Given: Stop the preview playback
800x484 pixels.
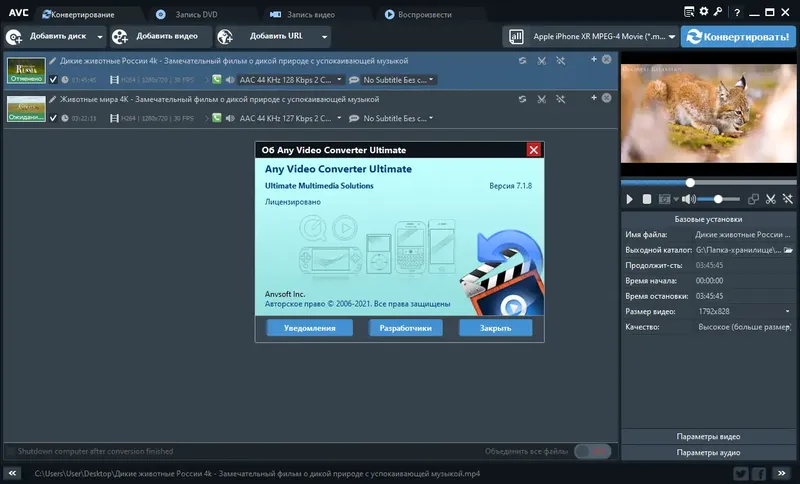Looking at the screenshot, I should (x=646, y=199).
